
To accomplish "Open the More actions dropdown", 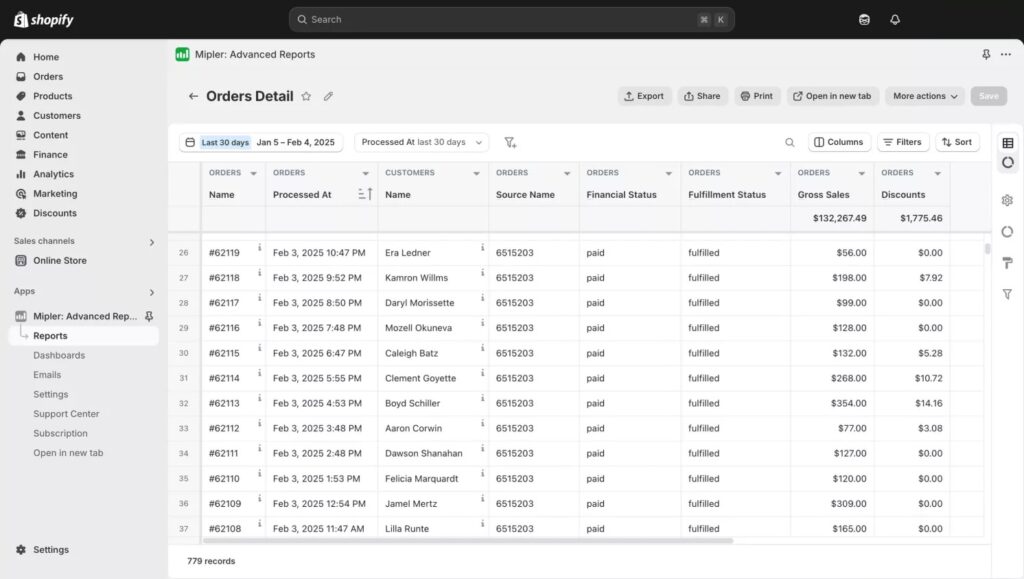I will click(x=924, y=96).
